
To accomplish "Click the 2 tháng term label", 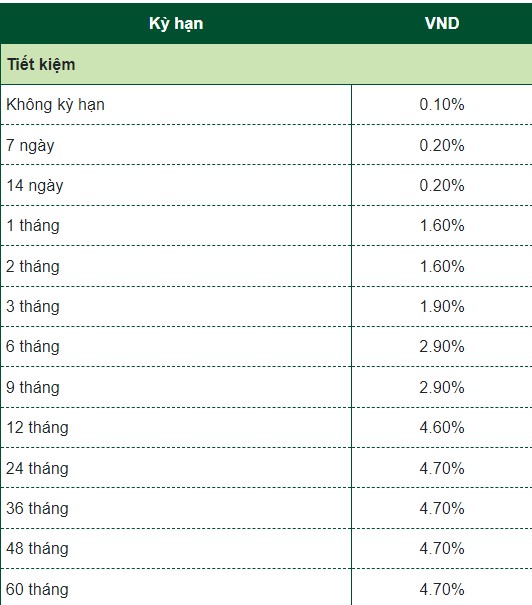I will pyautogui.click(x=33, y=267).
